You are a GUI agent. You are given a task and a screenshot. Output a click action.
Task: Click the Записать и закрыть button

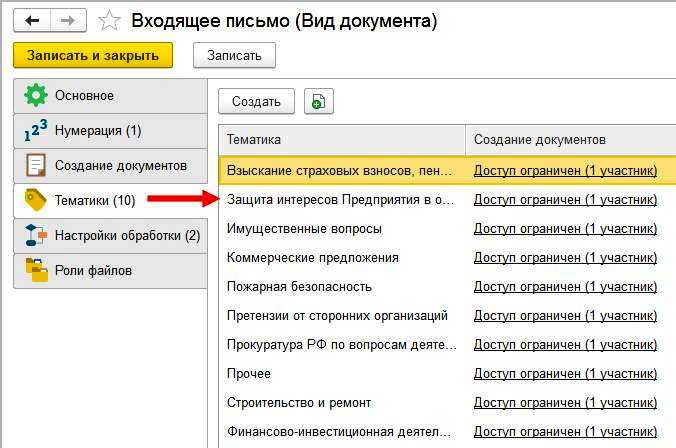tap(93, 55)
